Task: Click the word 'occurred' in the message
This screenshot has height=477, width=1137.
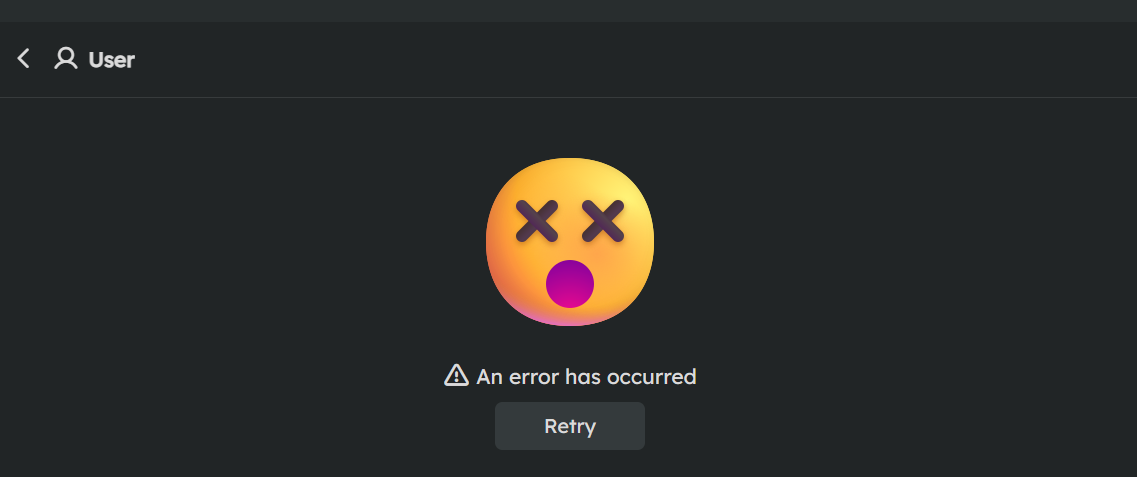Action: [650, 377]
